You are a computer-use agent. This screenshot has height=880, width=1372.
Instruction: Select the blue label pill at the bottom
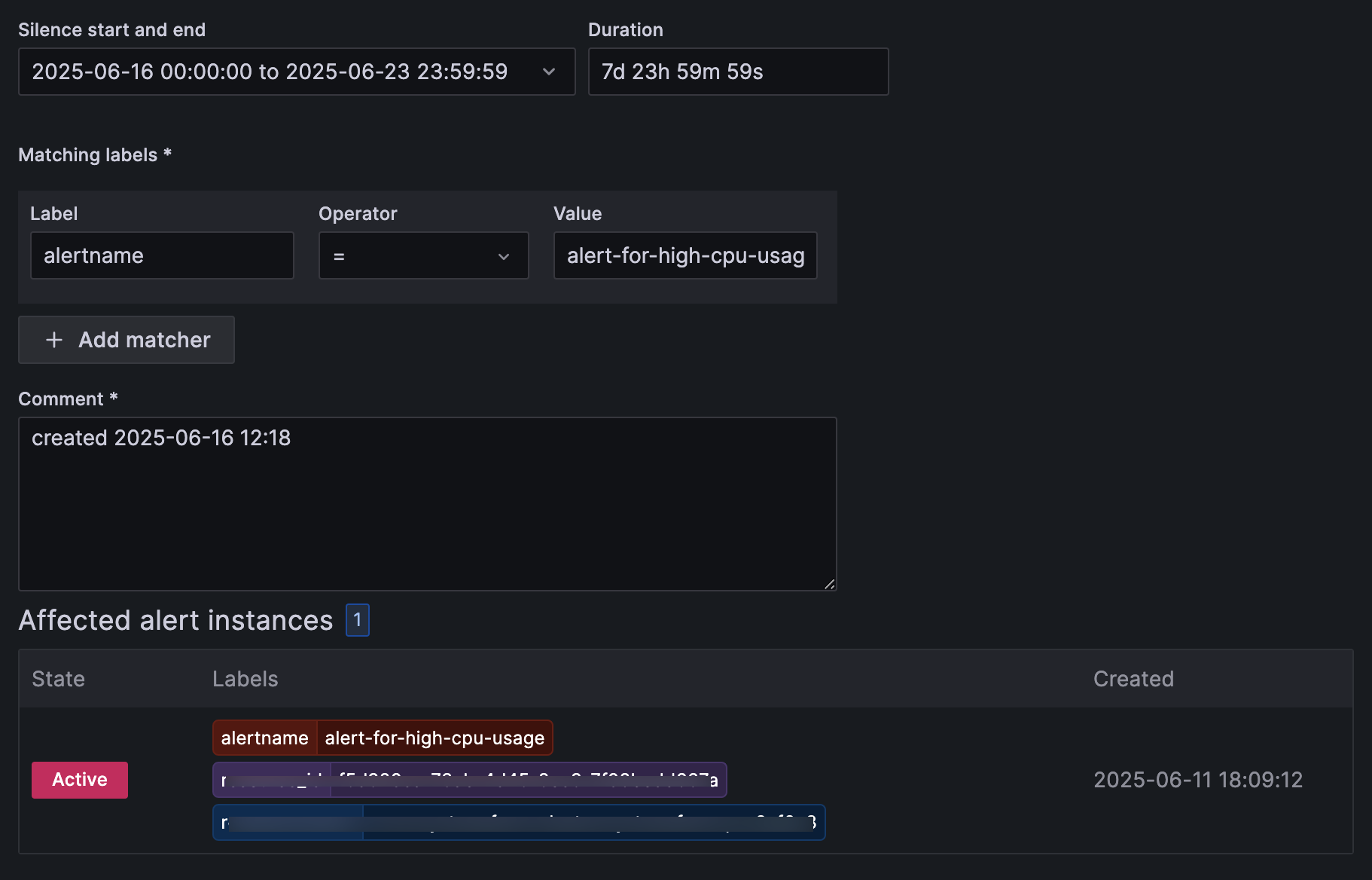pos(518,822)
